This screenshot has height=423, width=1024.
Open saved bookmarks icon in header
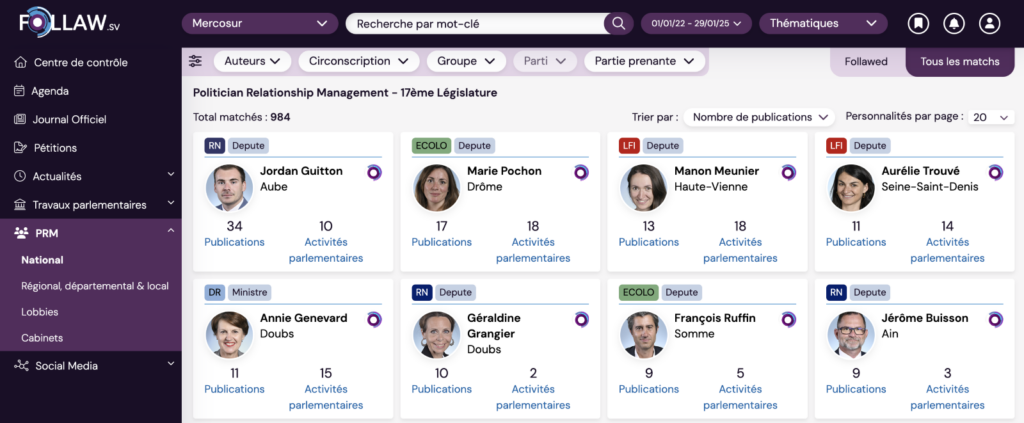[918, 23]
